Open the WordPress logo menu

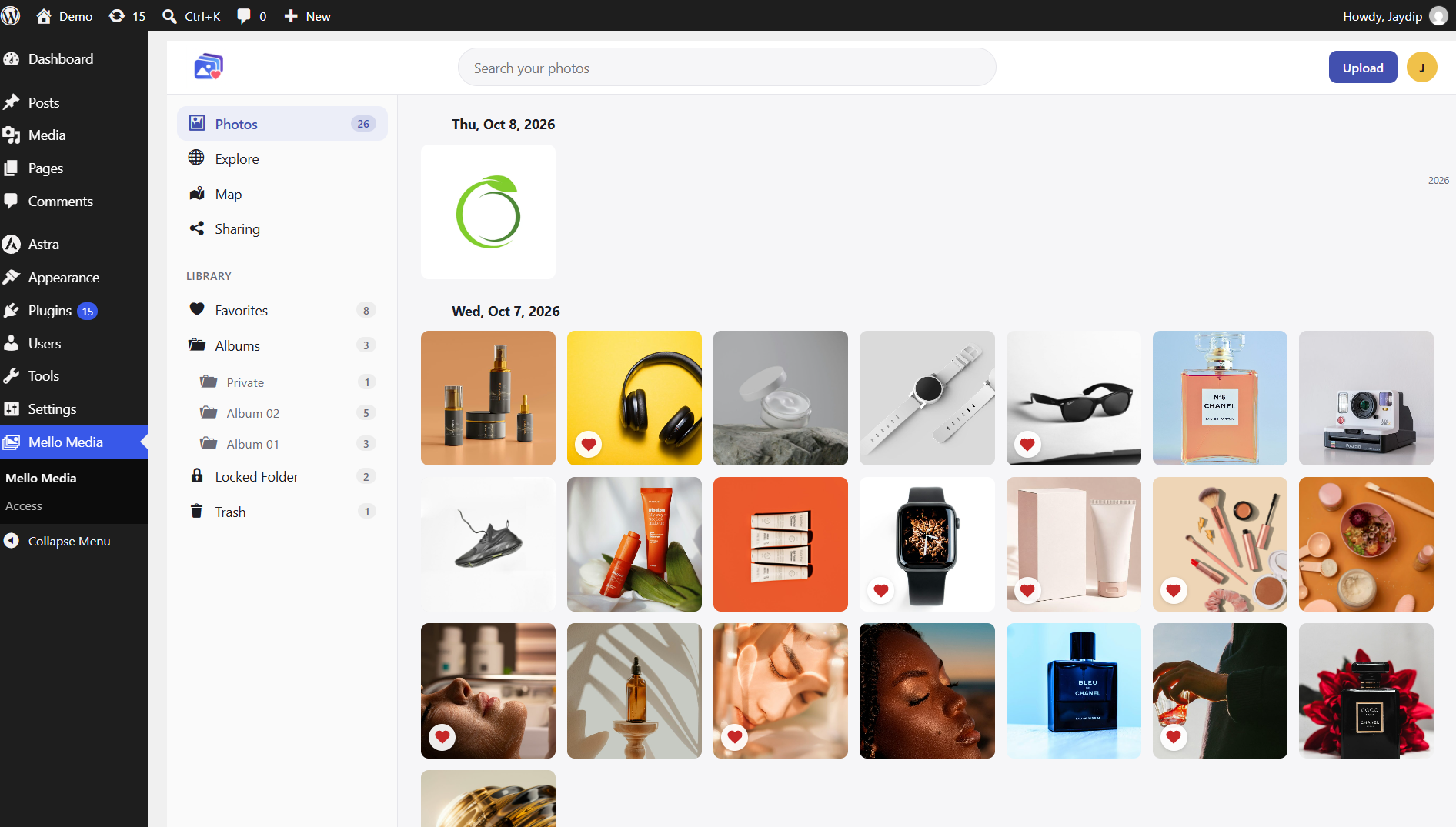[11, 16]
